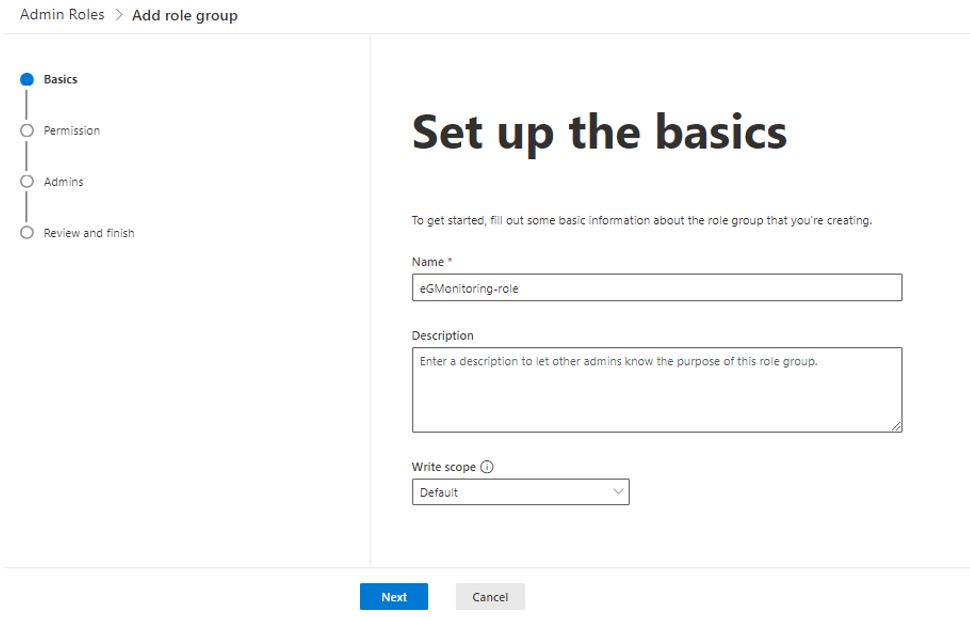Click the empty Admins step circle
Viewport: 970px width, 617px height.
point(27,181)
